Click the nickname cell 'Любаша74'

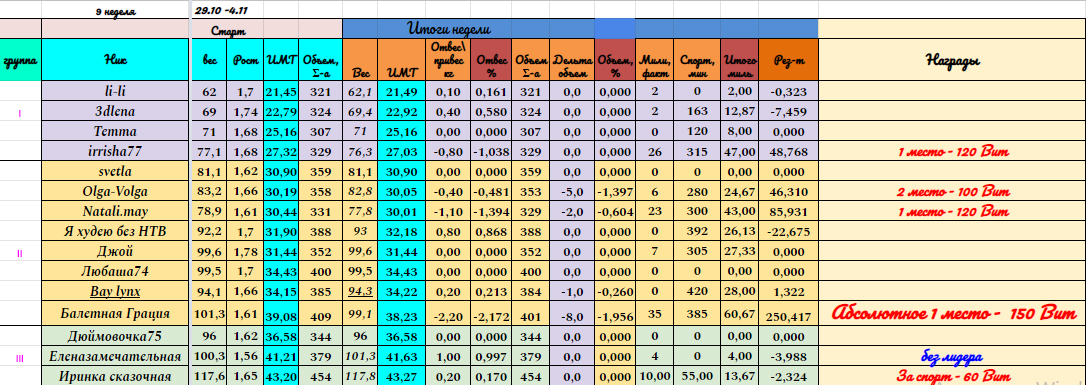(x=116, y=271)
